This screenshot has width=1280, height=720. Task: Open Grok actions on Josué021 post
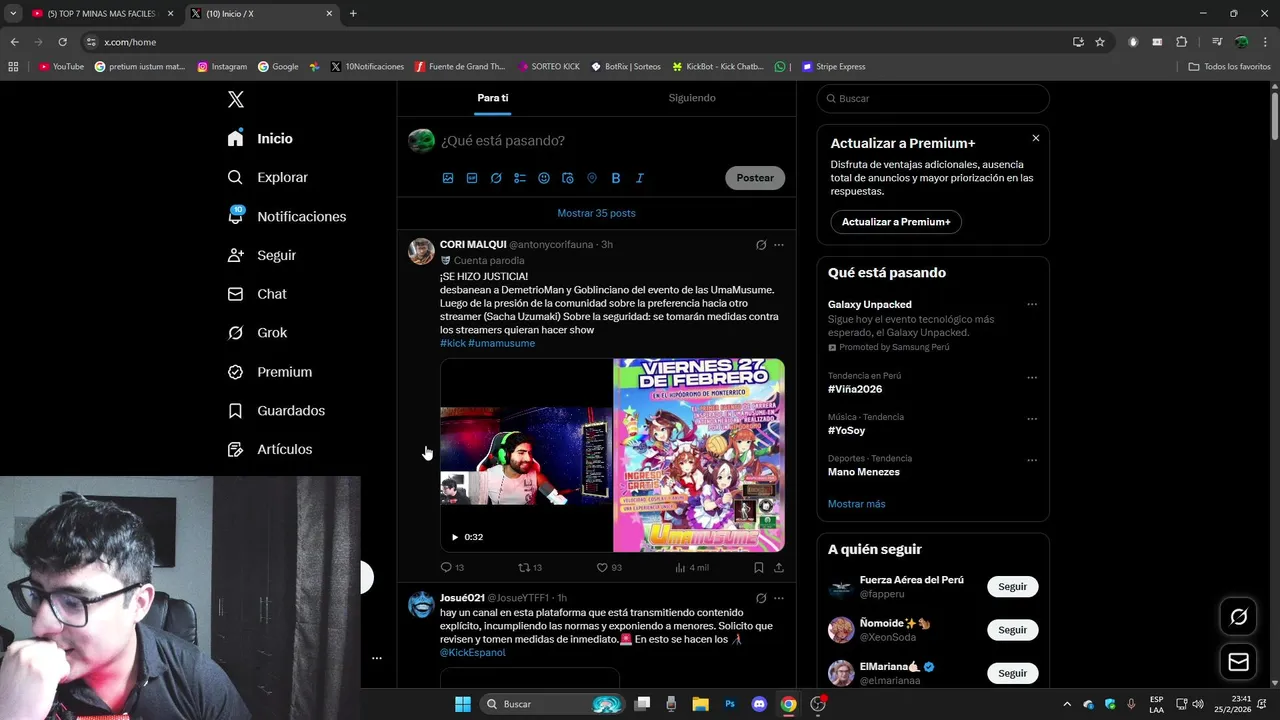(x=761, y=598)
